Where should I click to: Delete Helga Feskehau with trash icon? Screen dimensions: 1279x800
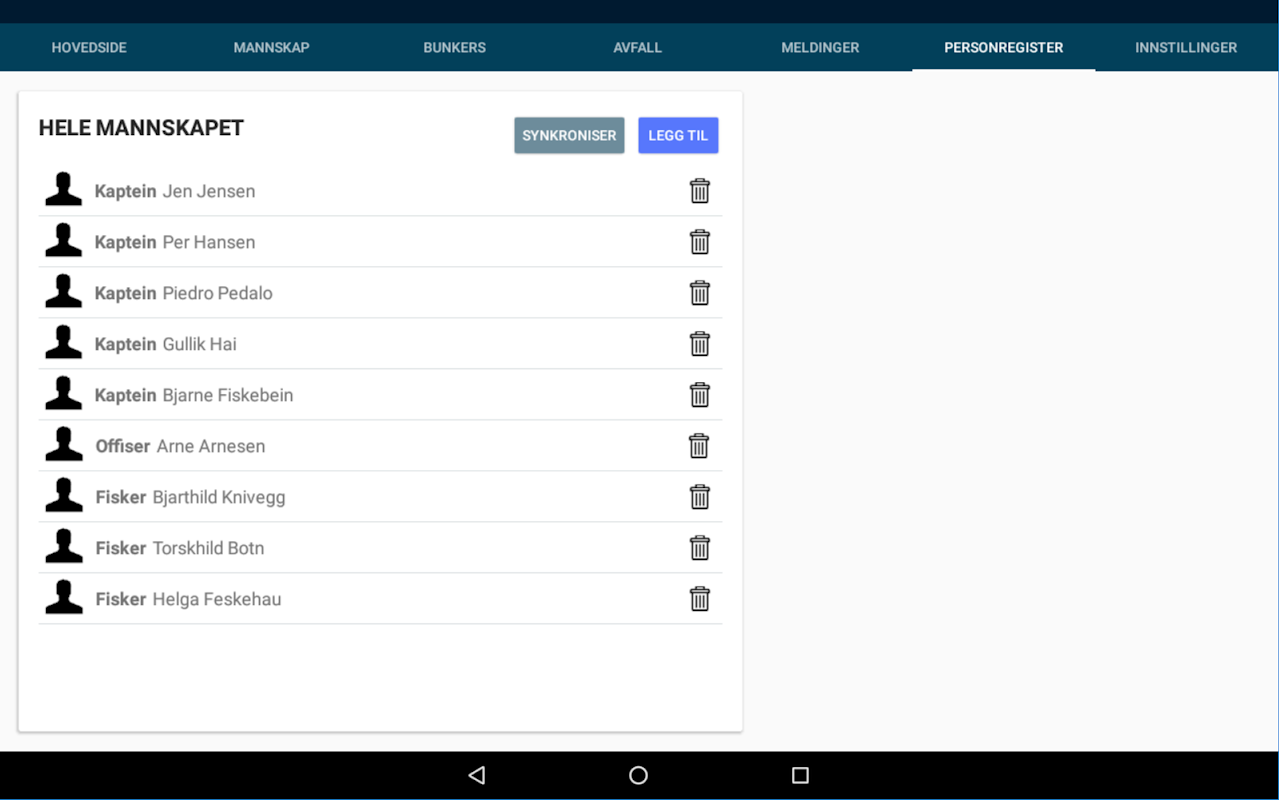tap(700, 599)
